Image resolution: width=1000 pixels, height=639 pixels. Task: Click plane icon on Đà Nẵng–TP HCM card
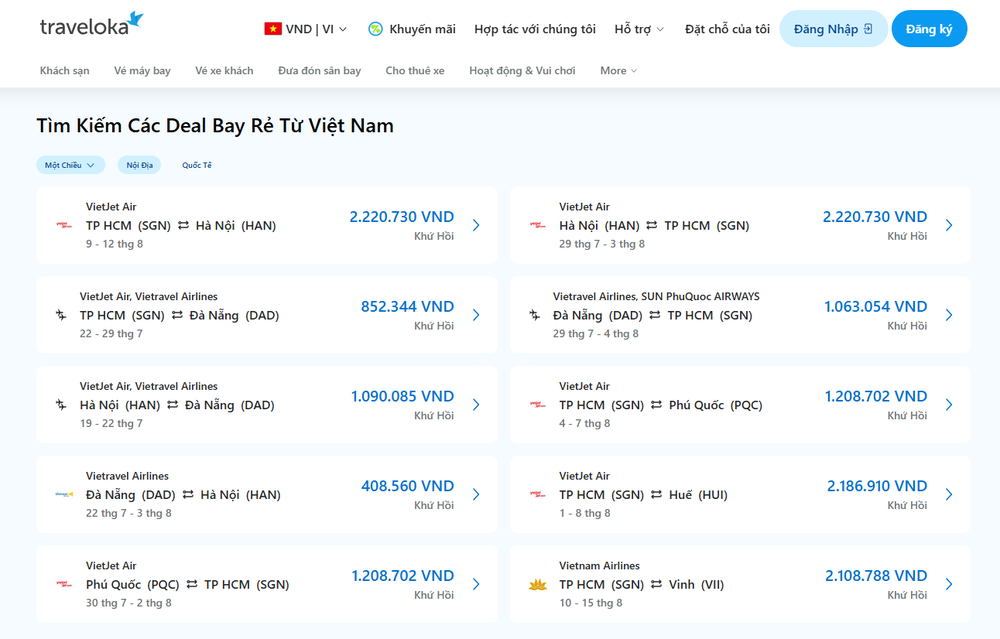(534, 315)
